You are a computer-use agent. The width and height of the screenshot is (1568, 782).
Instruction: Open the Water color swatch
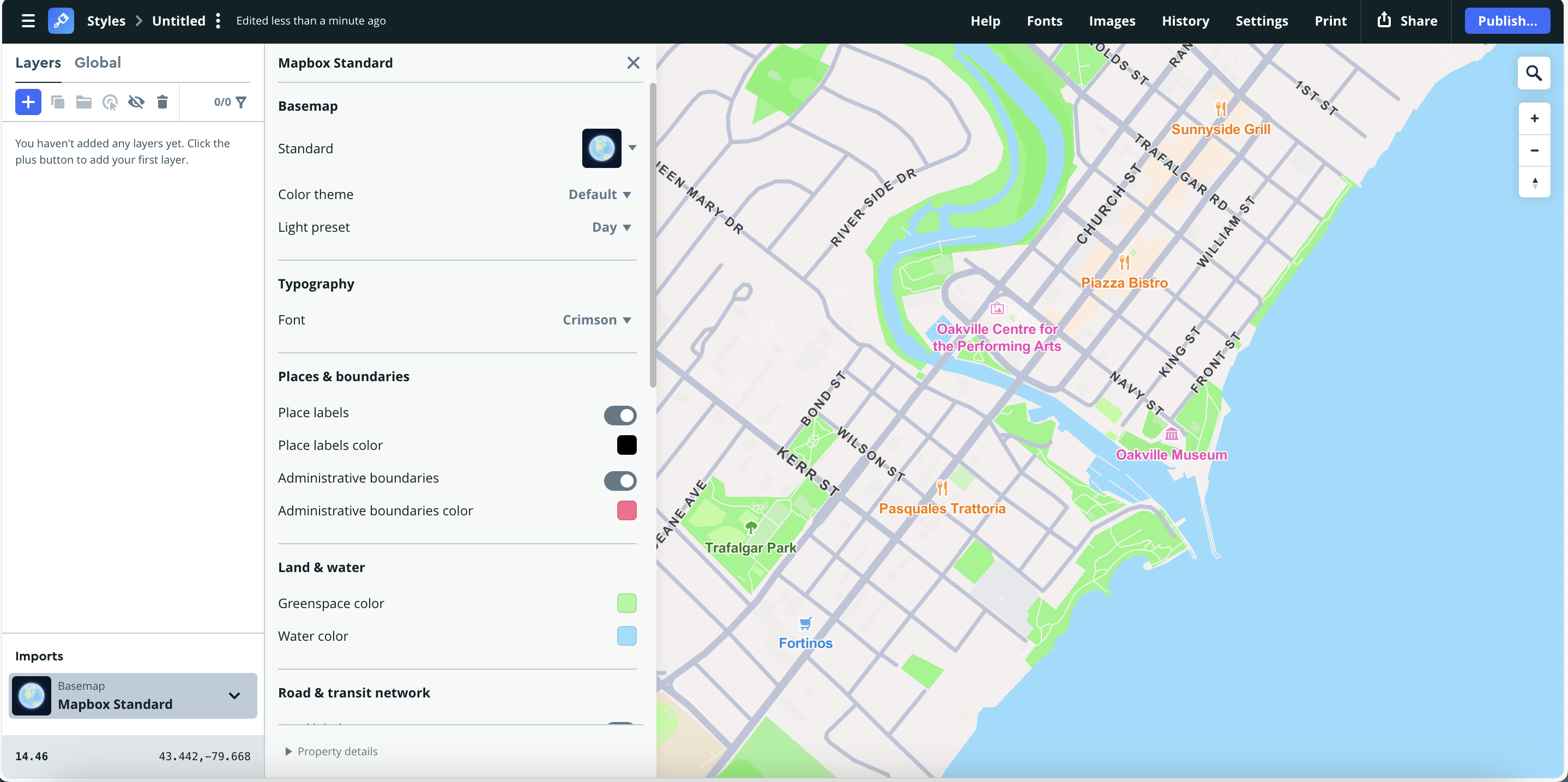626,635
